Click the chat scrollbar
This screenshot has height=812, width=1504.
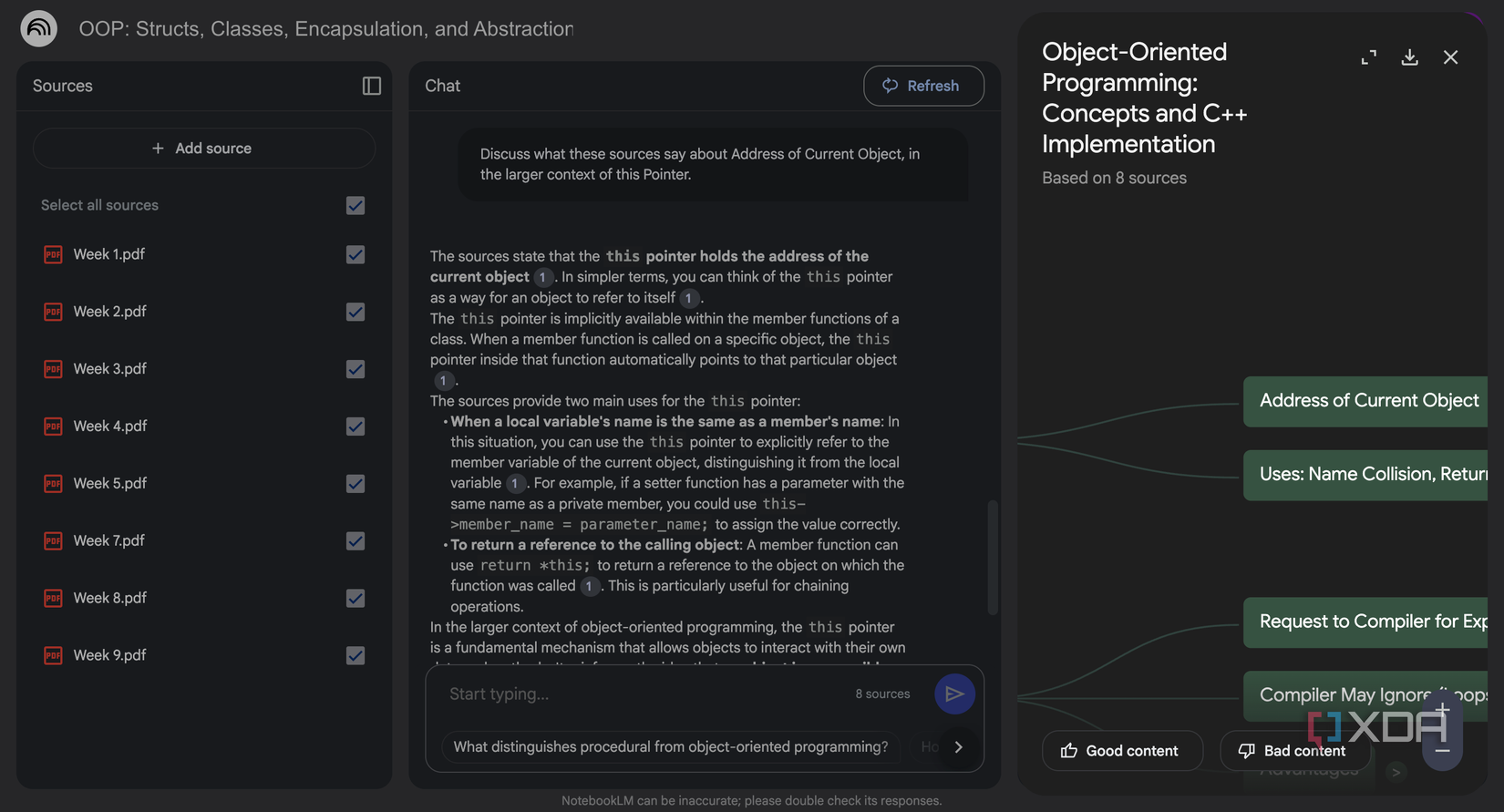point(993,557)
